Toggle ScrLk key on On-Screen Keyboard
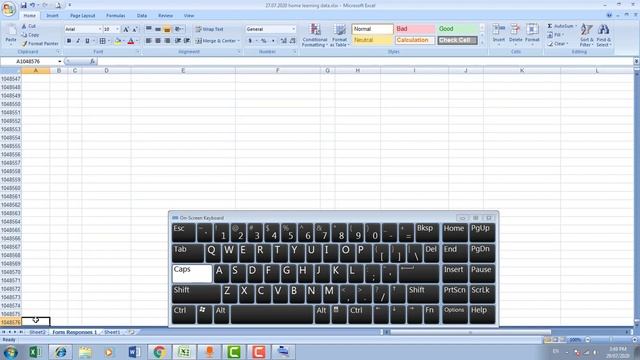This screenshot has width=640, height=360. (482, 294)
